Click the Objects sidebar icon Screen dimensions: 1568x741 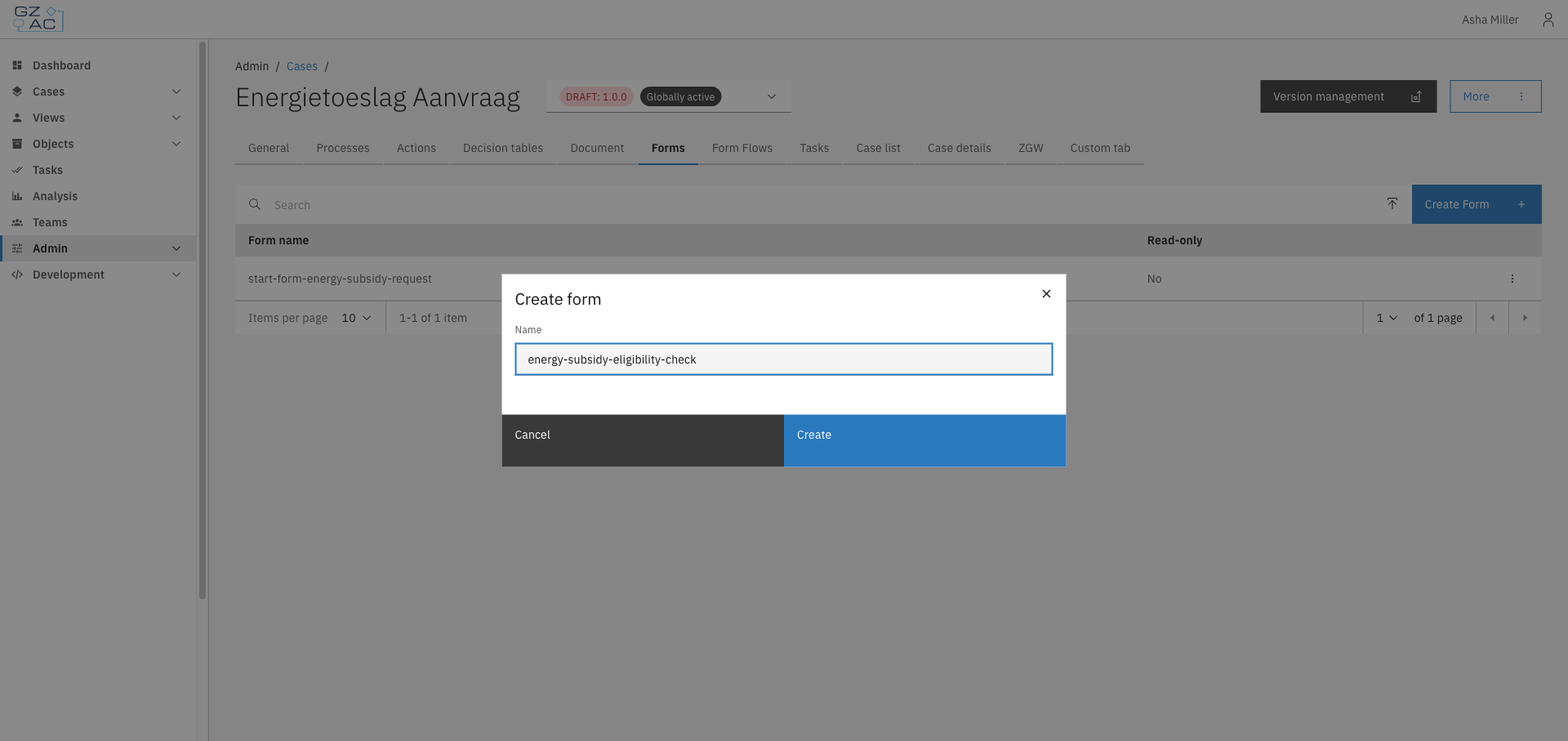pyautogui.click(x=17, y=144)
